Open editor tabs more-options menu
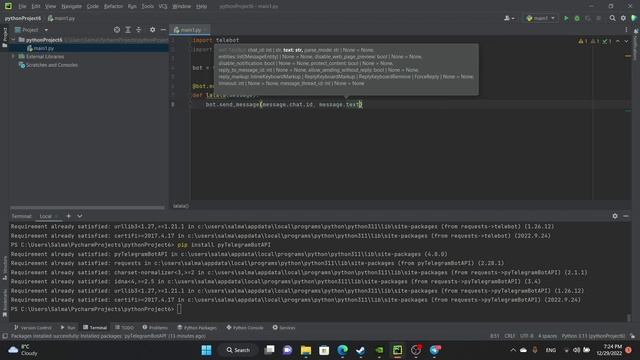 (x=626, y=30)
